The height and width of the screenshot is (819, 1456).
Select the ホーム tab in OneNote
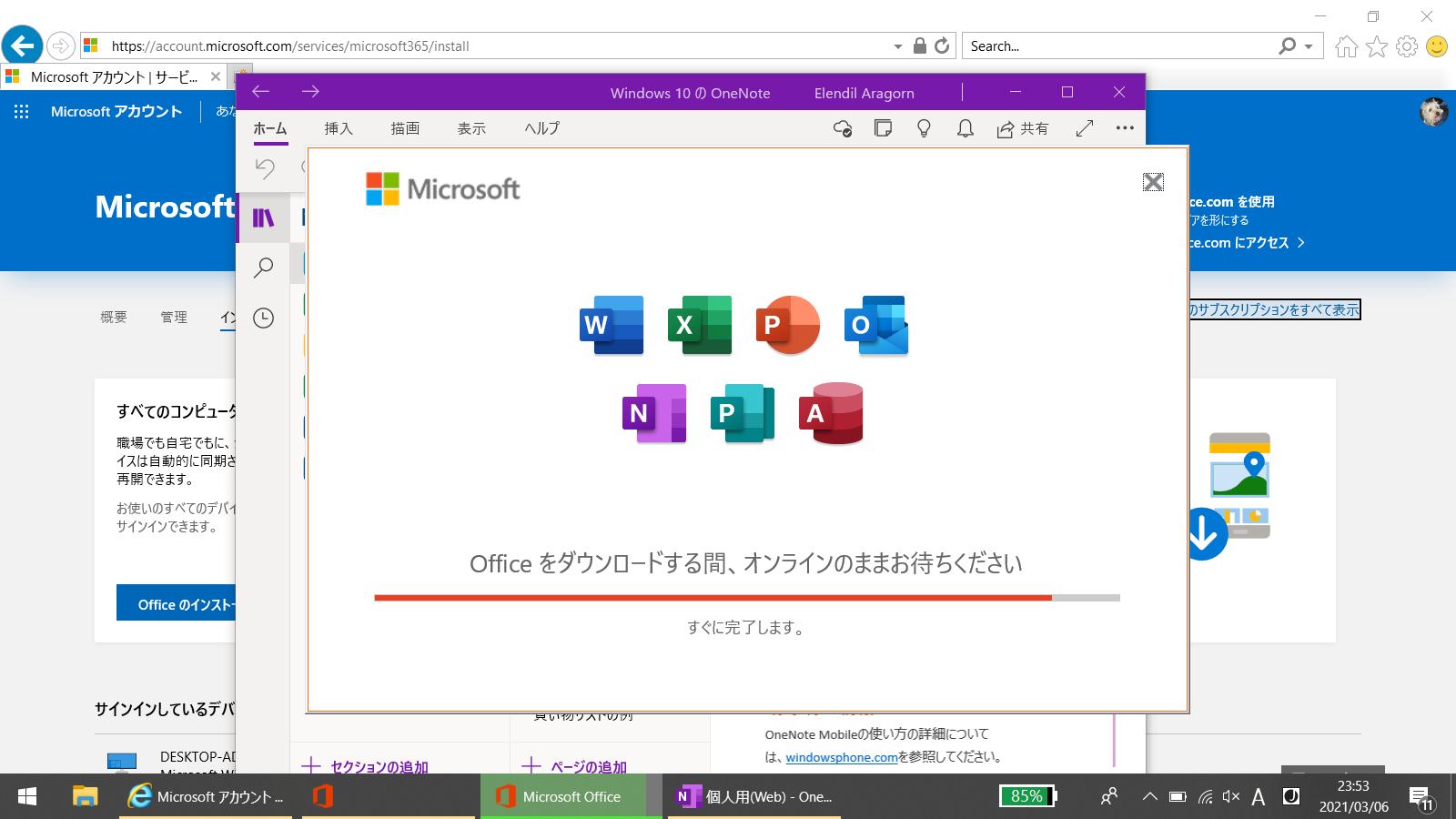click(270, 129)
